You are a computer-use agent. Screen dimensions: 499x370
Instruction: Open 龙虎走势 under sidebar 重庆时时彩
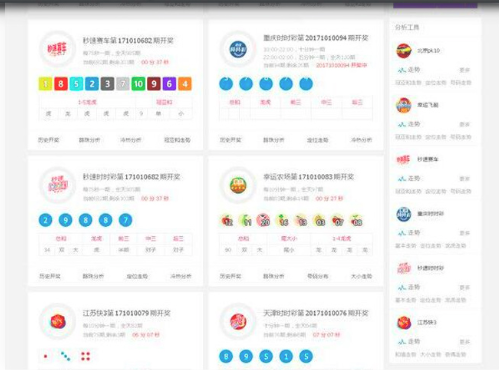point(456,246)
